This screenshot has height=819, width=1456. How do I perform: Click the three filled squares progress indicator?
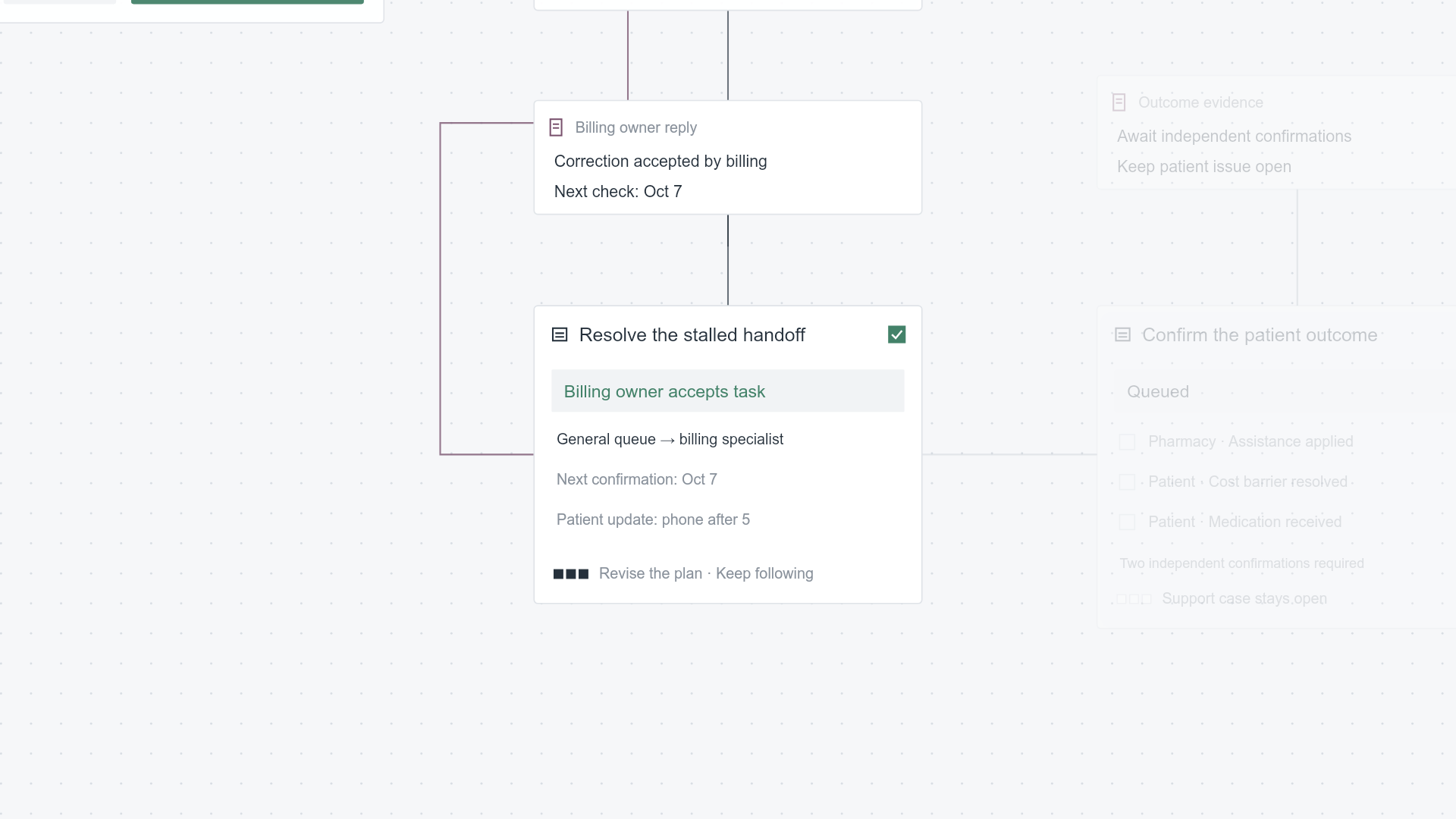(571, 574)
